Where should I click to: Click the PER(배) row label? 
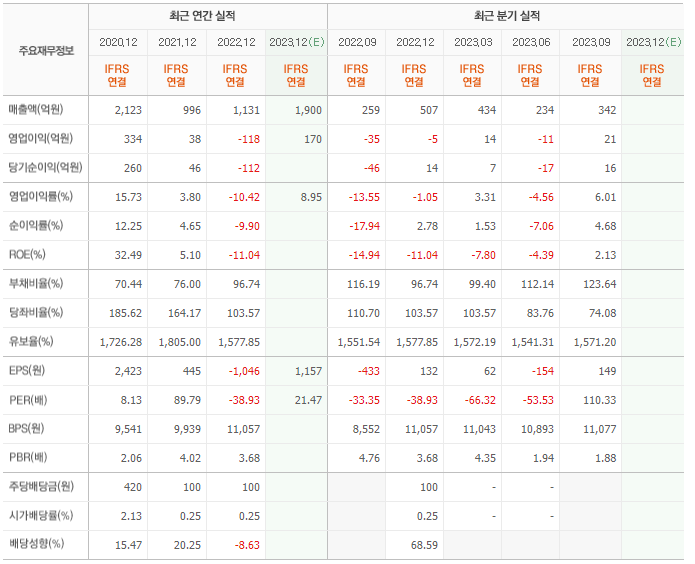[28, 400]
